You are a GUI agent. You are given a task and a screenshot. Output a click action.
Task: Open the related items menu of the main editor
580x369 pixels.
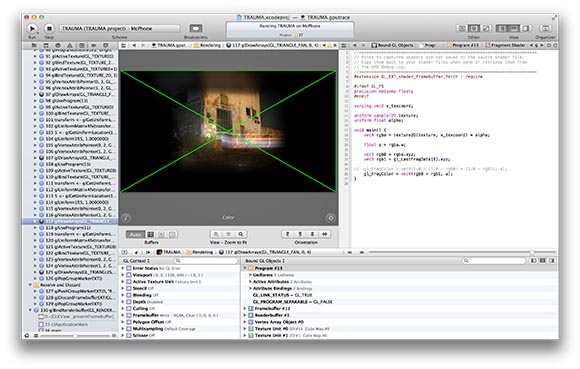click(124, 45)
